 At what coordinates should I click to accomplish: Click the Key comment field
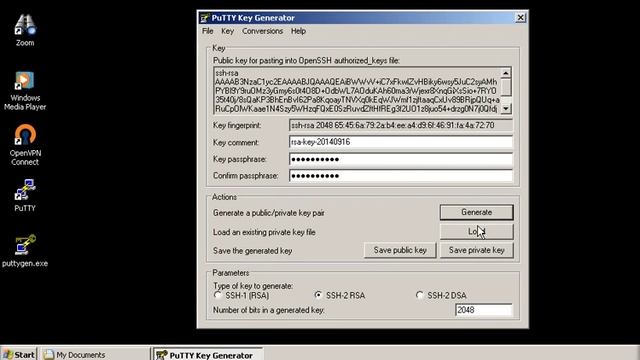pos(400,142)
